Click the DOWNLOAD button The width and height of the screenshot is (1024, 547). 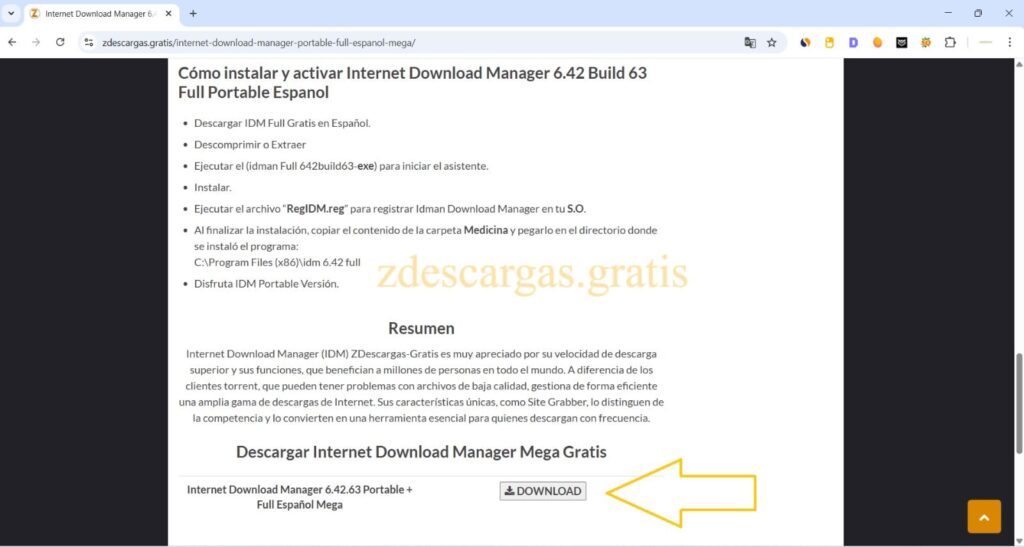point(543,491)
